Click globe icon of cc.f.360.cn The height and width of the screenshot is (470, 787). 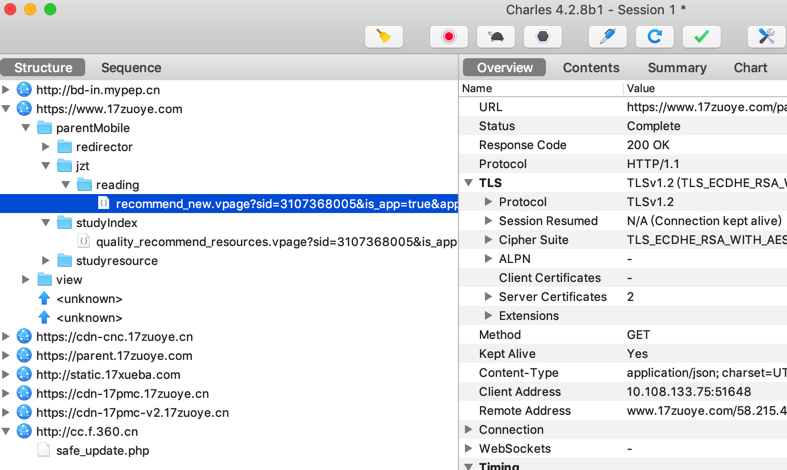coord(24,431)
